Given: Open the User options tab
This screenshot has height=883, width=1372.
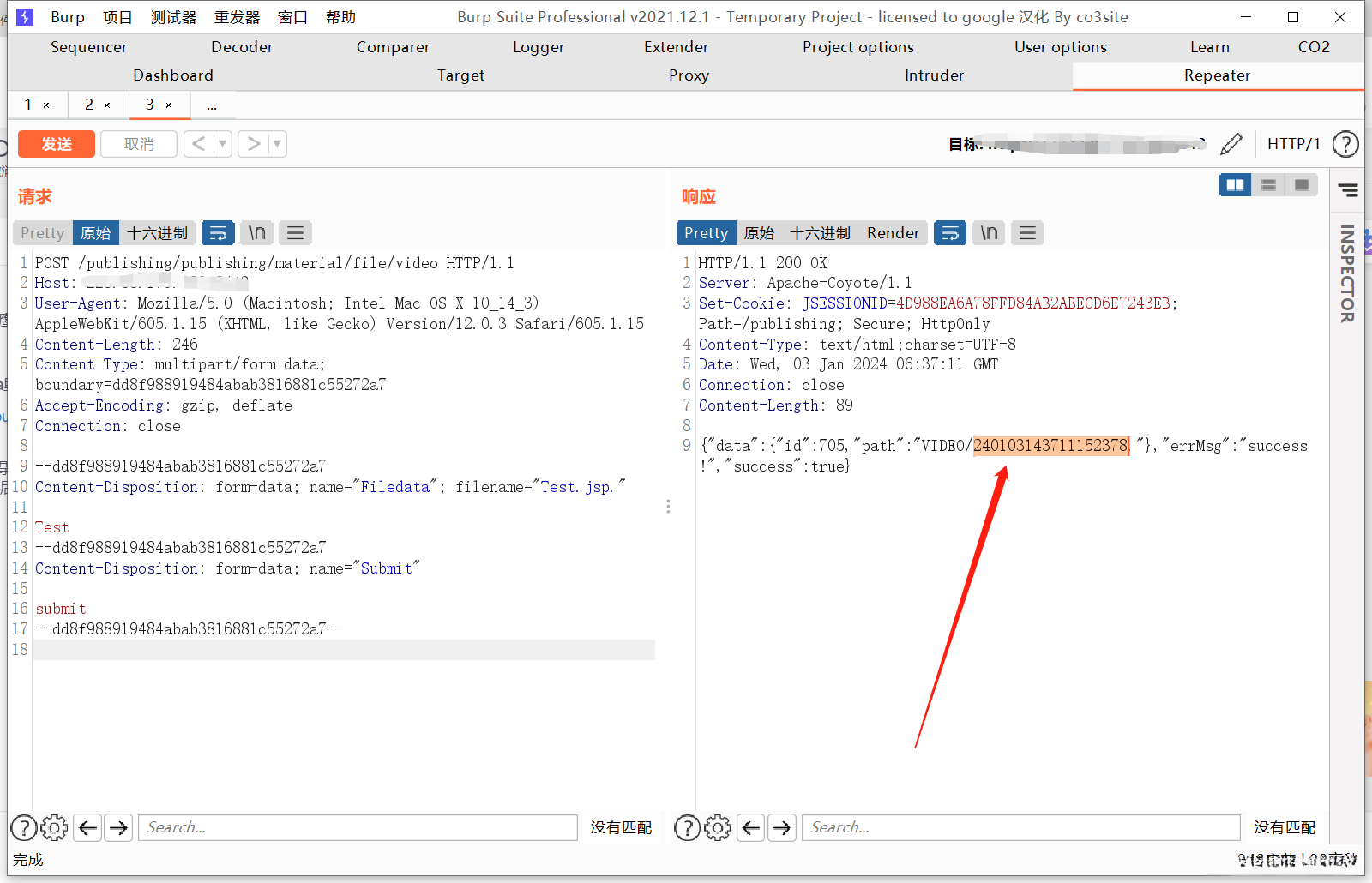Looking at the screenshot, I should tap(1061, 47).
